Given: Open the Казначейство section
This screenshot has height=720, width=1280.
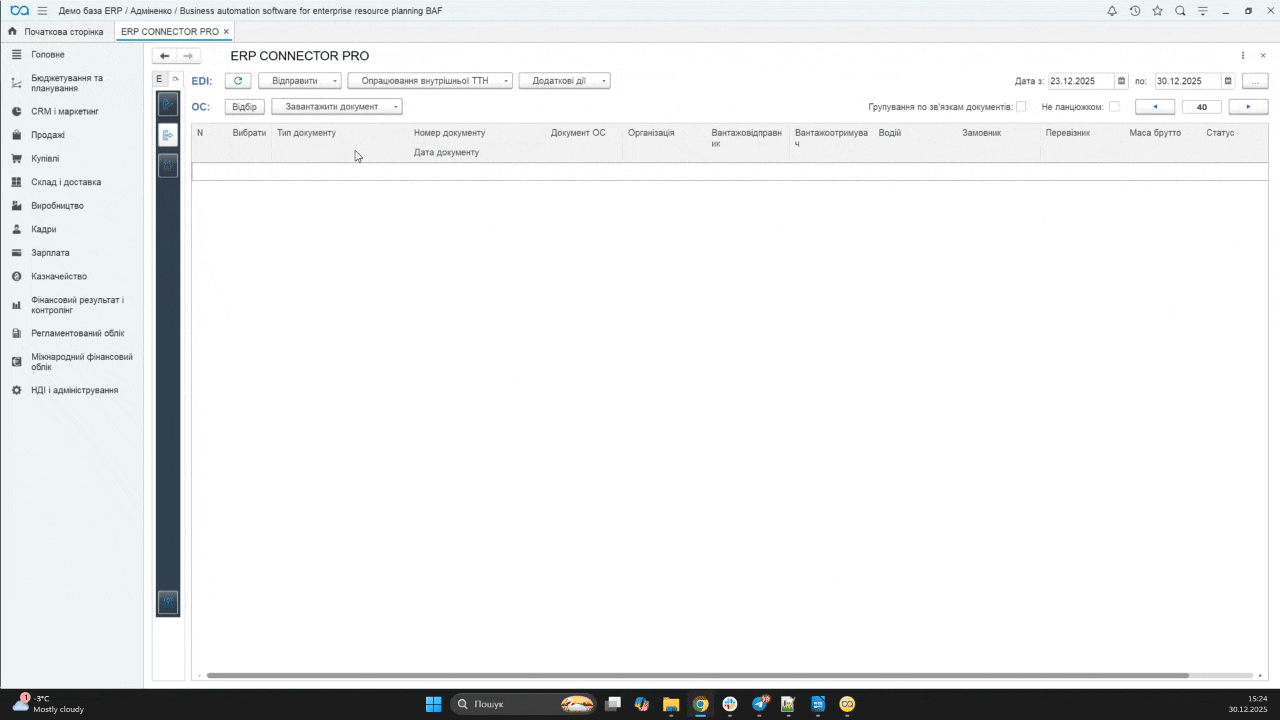Looking at the screenshot, I should coord(59,277).
